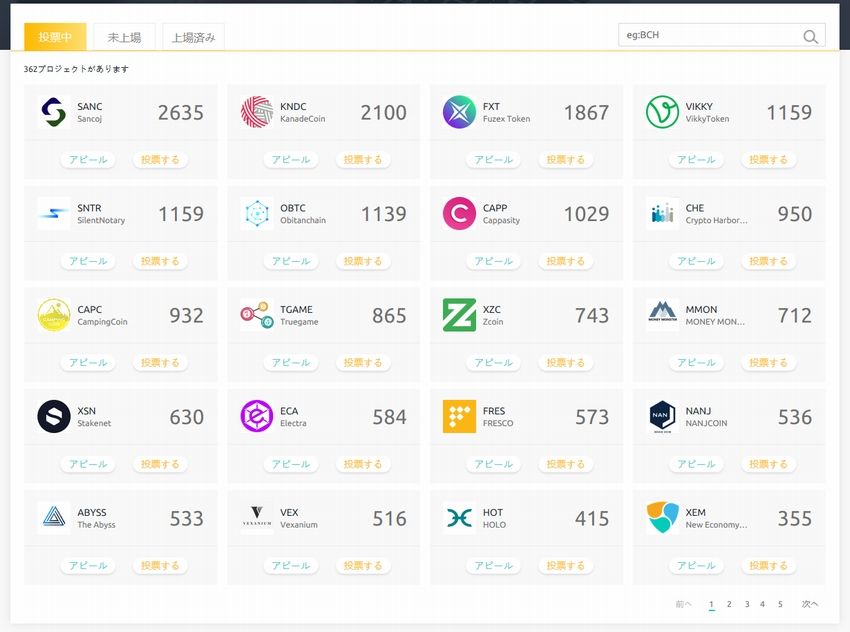The image size is (850, 632).
Task: Click 投票する under TGAME Truegame
Action: pos(363,362)
